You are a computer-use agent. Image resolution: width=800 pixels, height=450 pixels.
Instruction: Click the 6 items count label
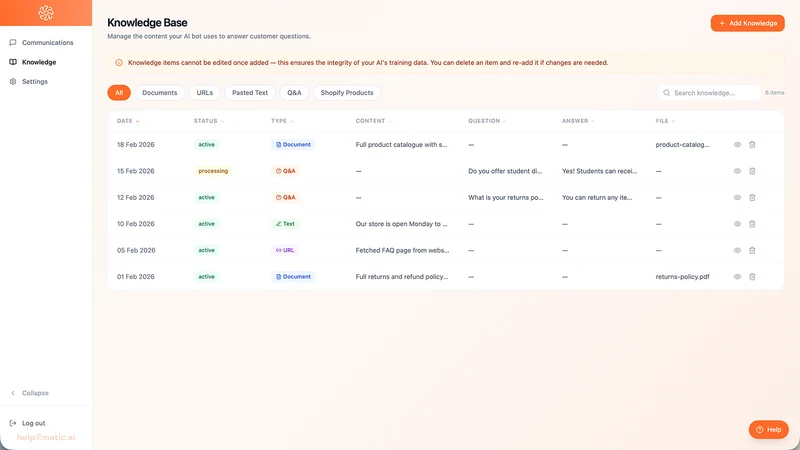click(774, 93)
